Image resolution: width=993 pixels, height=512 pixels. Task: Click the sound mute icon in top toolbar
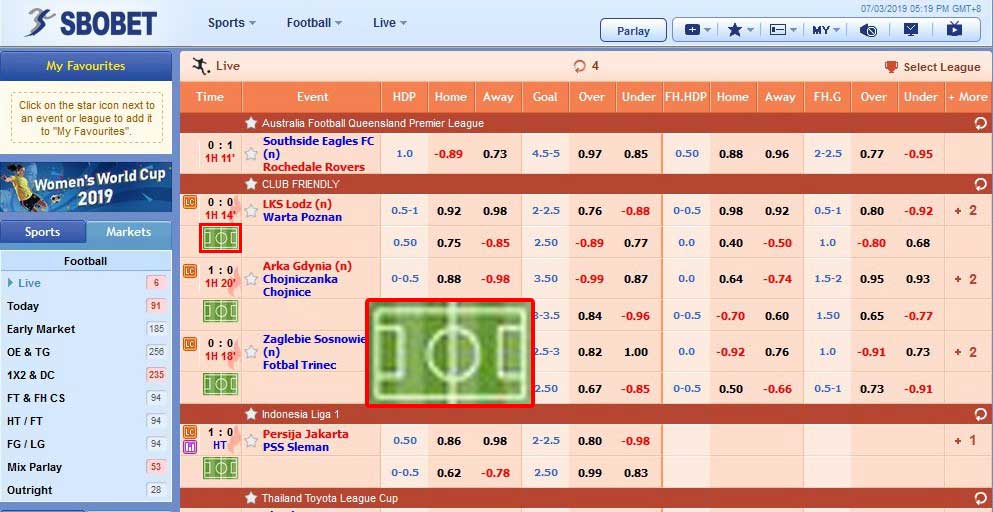[x=868, y=30]
